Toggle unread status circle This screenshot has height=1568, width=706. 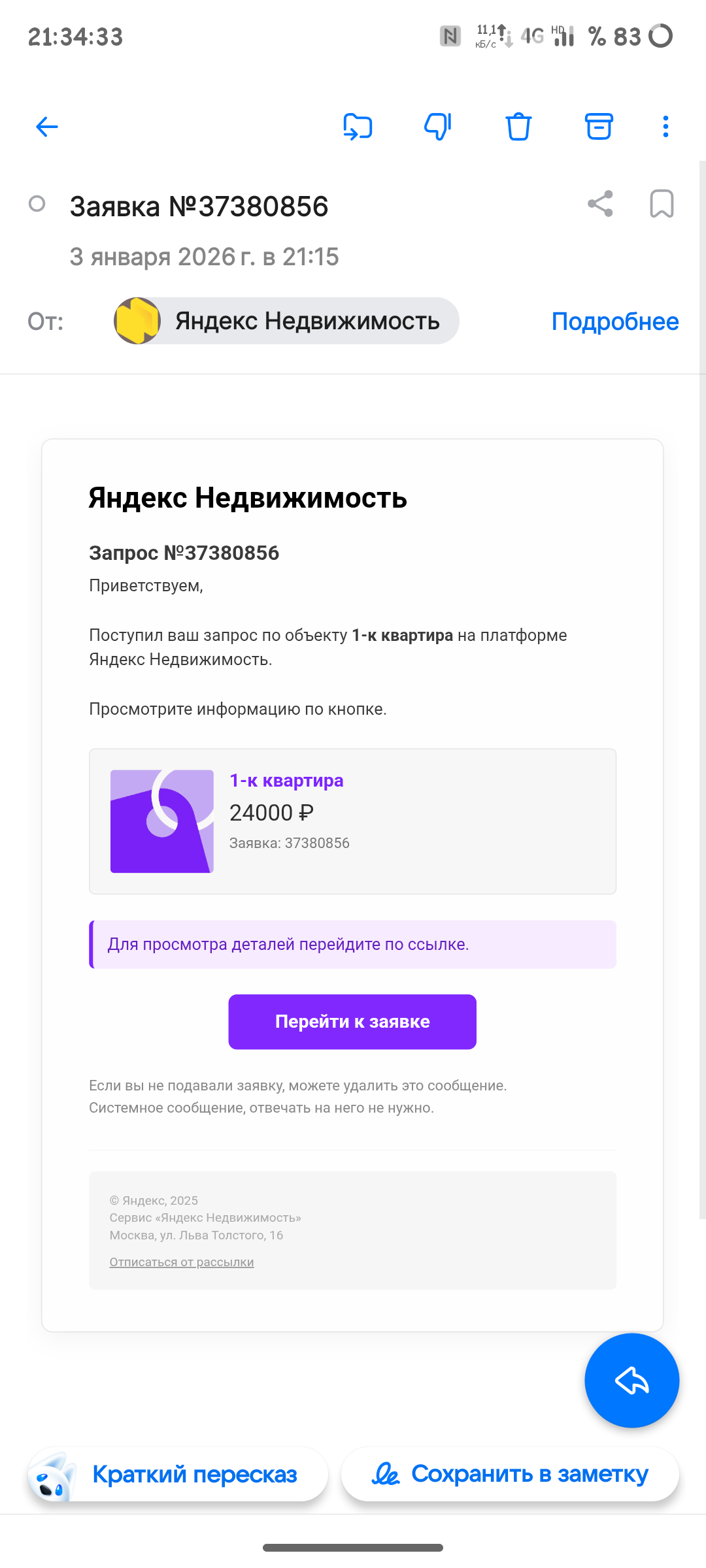click(x=37, y=204)
